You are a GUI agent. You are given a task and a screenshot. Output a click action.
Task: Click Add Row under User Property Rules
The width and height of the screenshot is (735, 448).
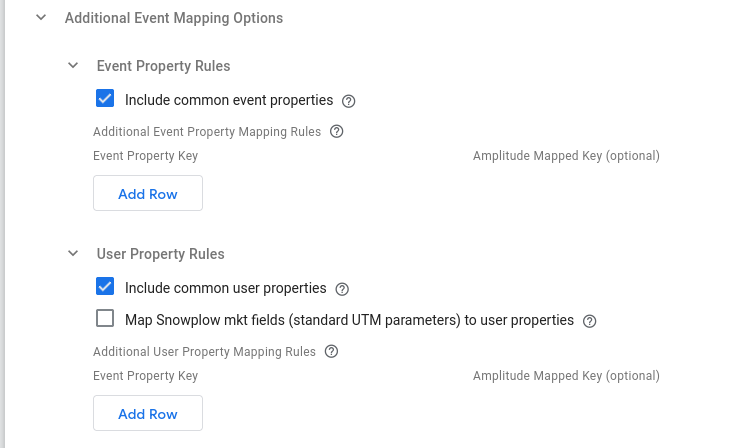tap(148, 414)
